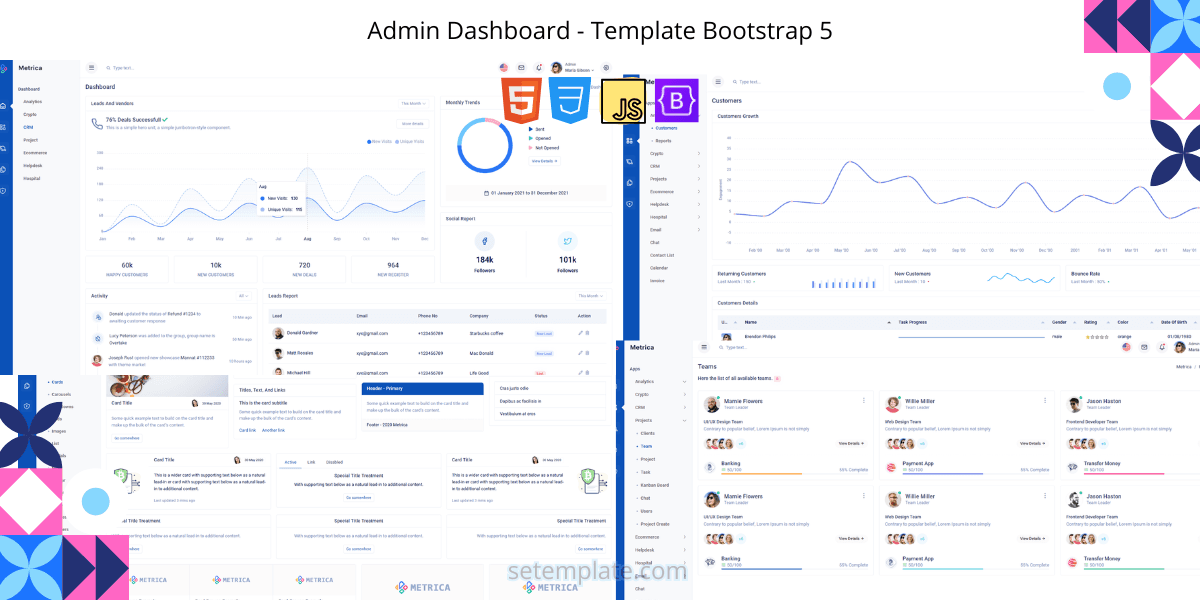Toggle Not Opened in Monthly Trends legend
The image size is (1200, 600).
(x=547, y=147)
